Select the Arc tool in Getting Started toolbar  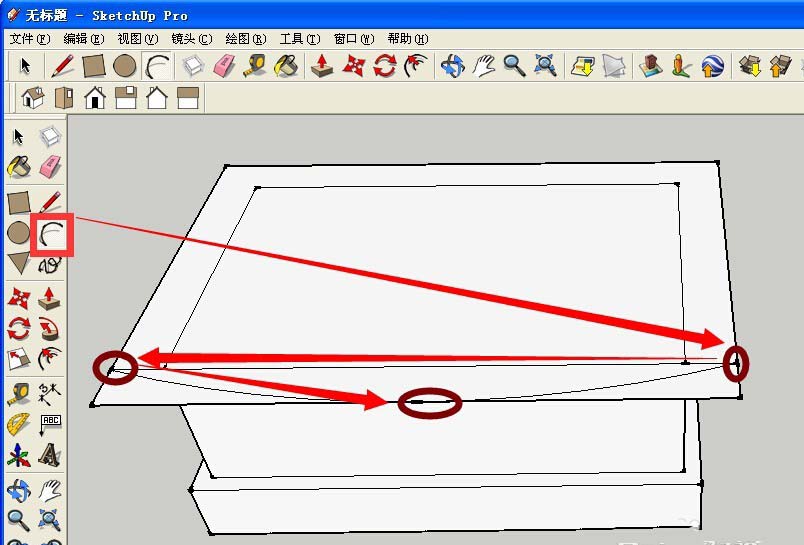tap(156, 66)
